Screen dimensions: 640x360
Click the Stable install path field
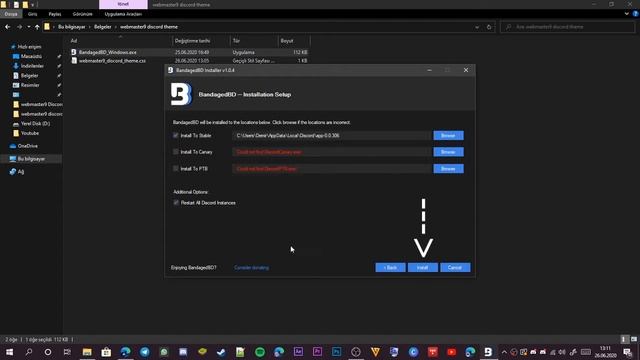(332, 136)
